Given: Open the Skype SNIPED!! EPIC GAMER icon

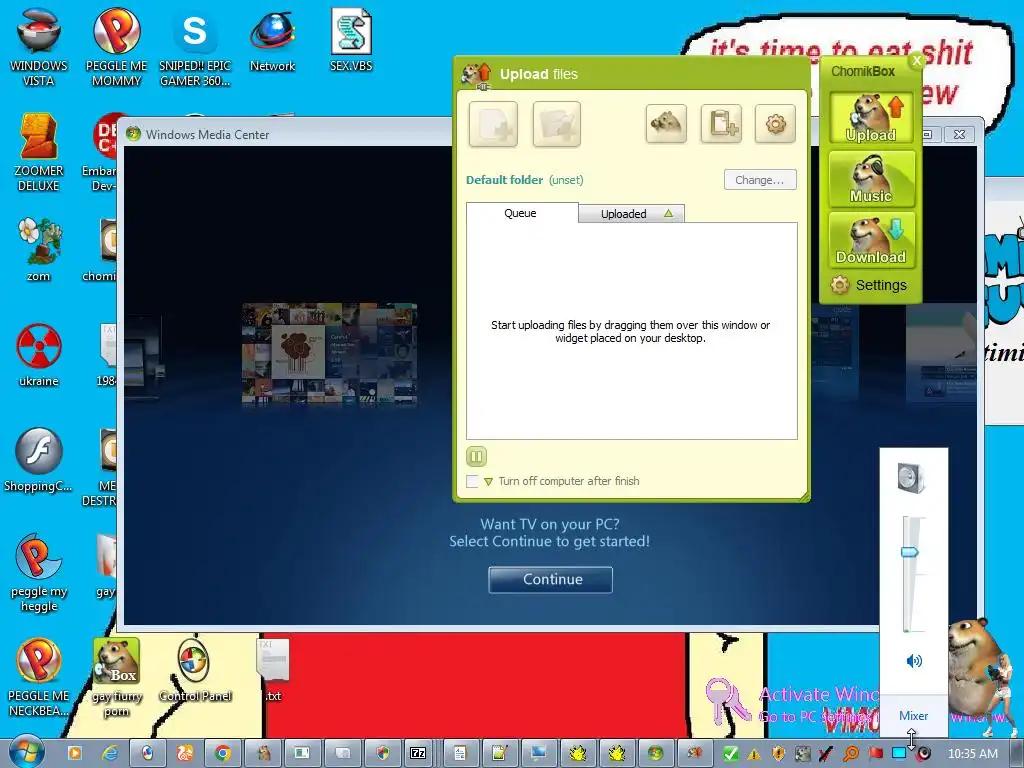Looking at the screenshot, I should click(195, 47).
